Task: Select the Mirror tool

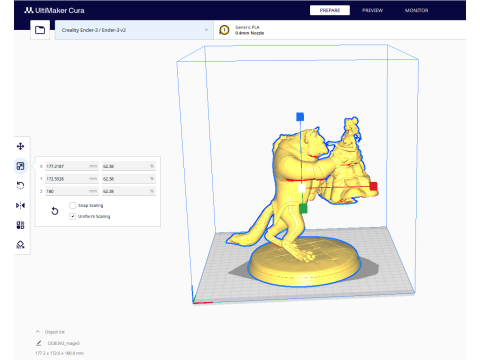Action: pos(20,205)
